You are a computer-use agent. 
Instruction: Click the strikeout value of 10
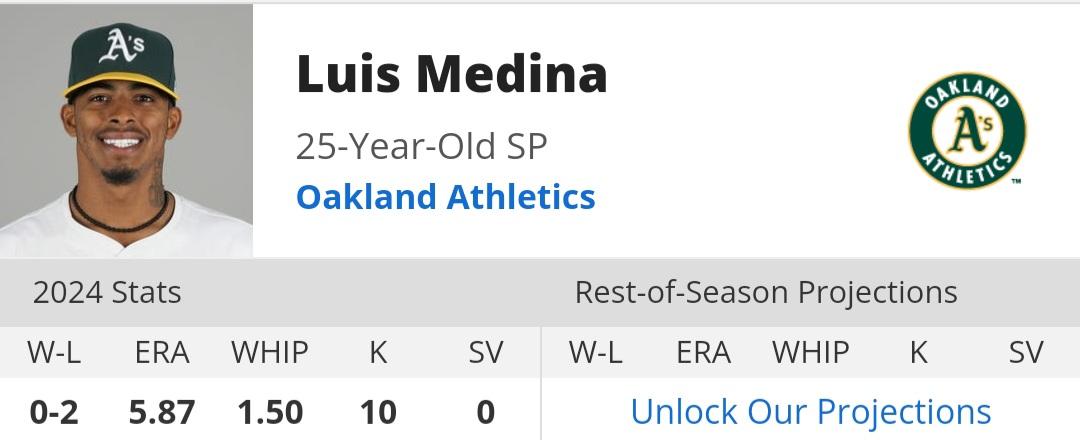point(378,411)
